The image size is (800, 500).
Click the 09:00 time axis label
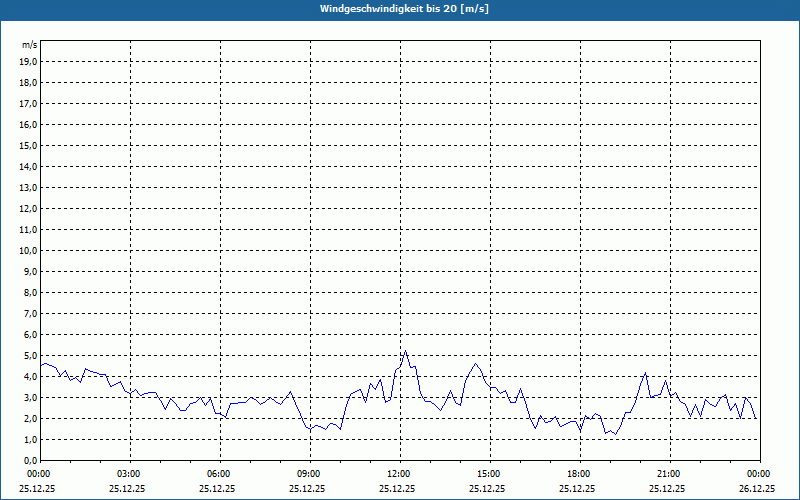[x=309, y=474]
